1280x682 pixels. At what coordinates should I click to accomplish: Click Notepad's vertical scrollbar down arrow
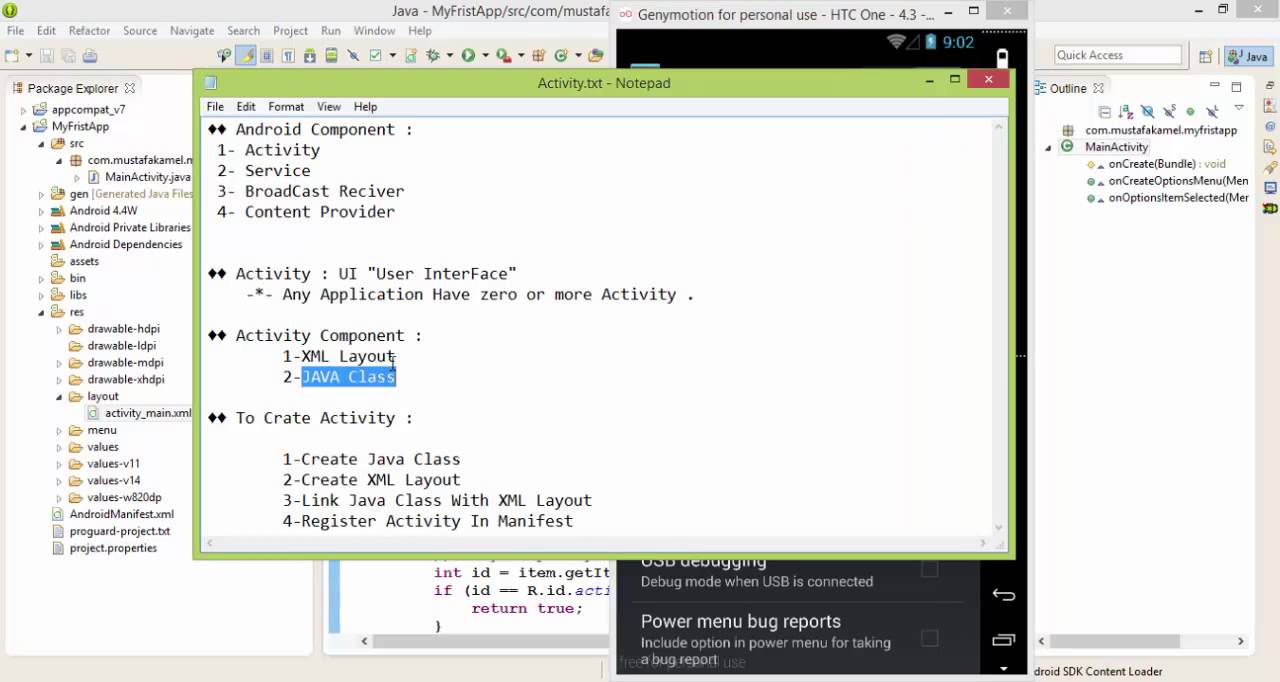coord(997,527)
